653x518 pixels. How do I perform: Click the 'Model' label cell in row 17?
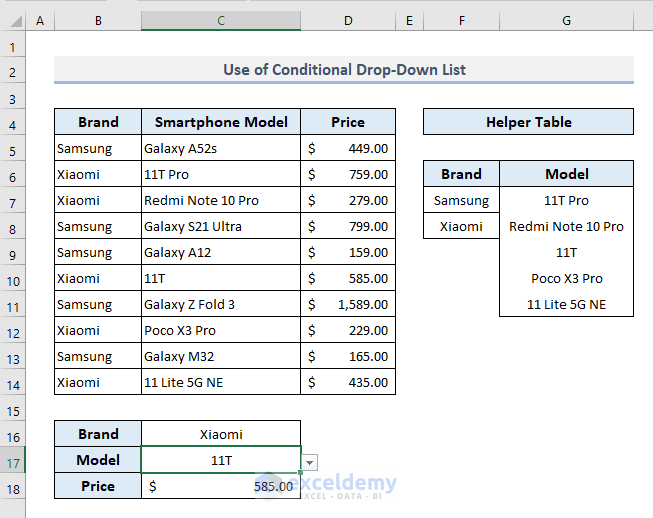pyautogui.click(x=98, y=460)
